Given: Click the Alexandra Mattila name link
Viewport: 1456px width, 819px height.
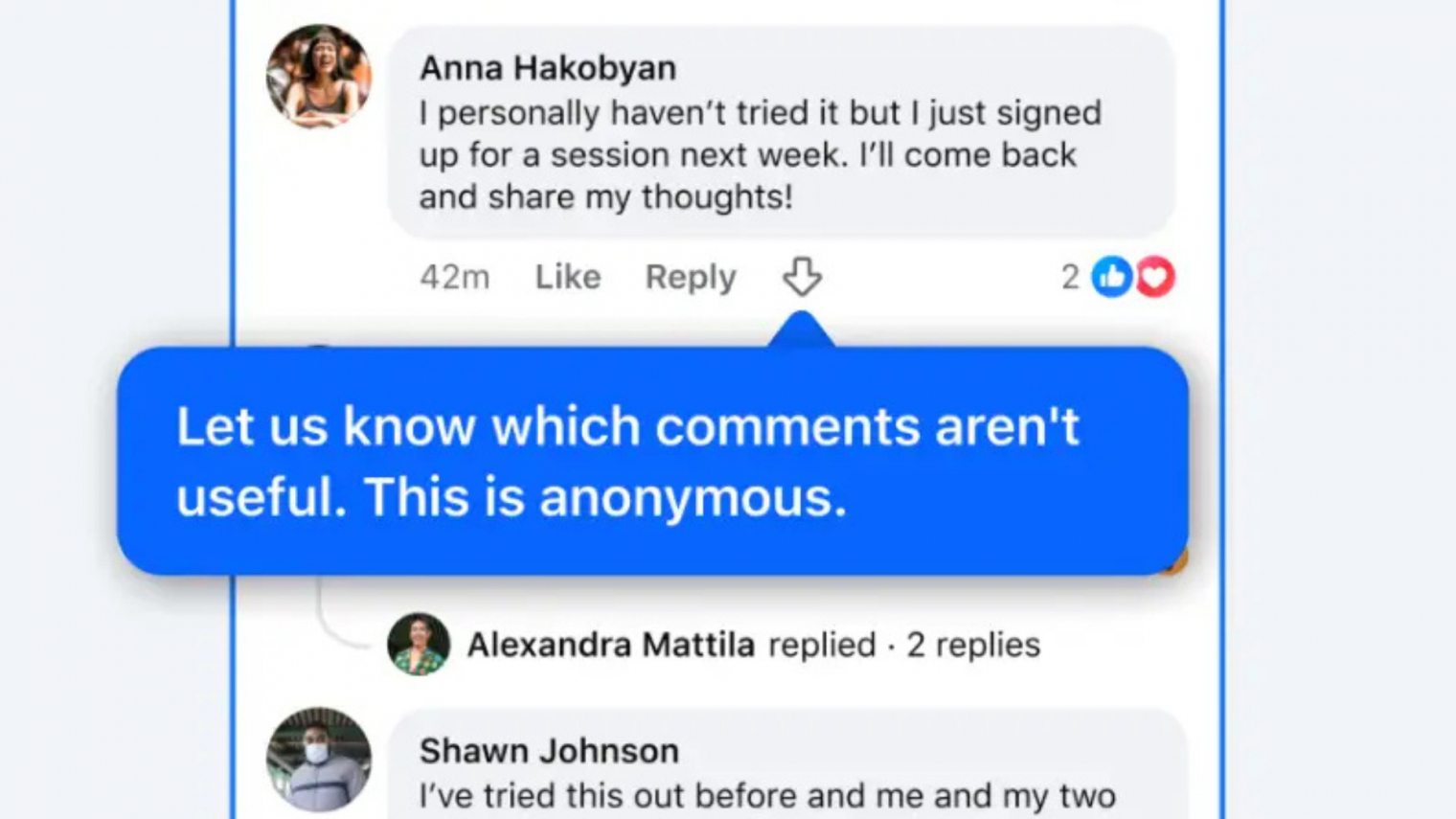Looking at the screenshot, I should coord(611,645).
